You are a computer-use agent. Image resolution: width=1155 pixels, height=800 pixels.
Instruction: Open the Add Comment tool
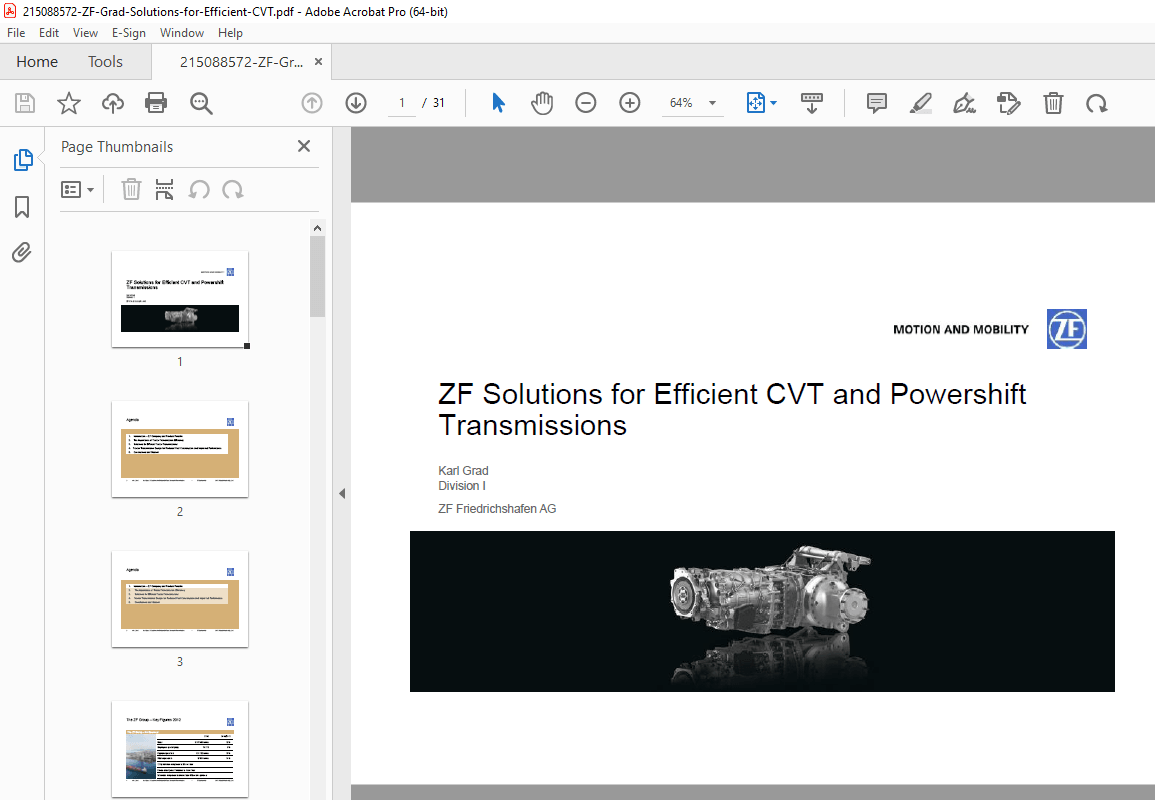point(876,103)
